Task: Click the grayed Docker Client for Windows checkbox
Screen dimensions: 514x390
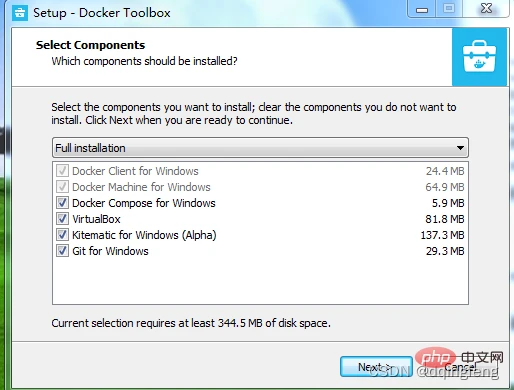Action: point(62,171)
